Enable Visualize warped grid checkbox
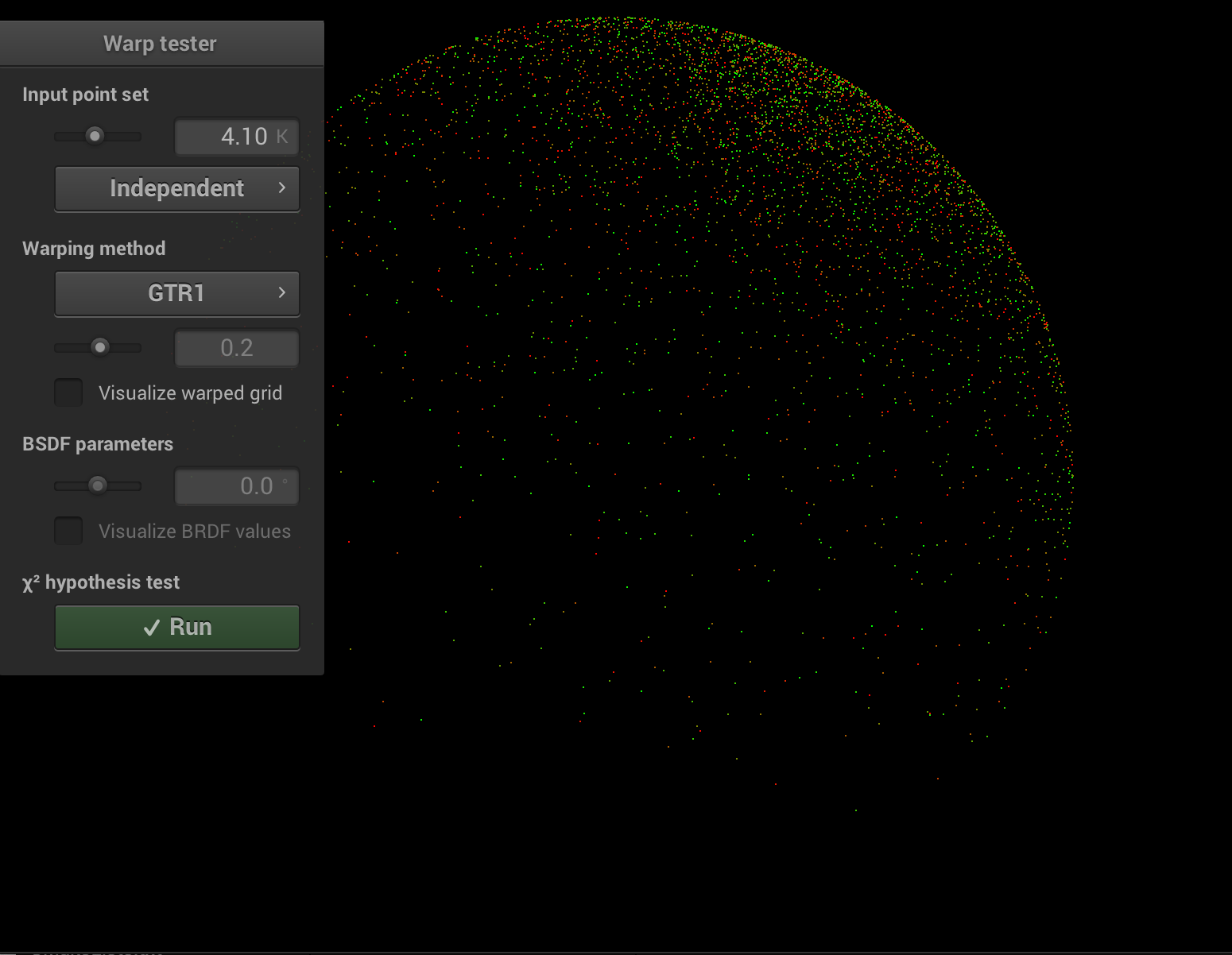The height and width of the screenshot is (955, 1232). [x=68, y=392]
